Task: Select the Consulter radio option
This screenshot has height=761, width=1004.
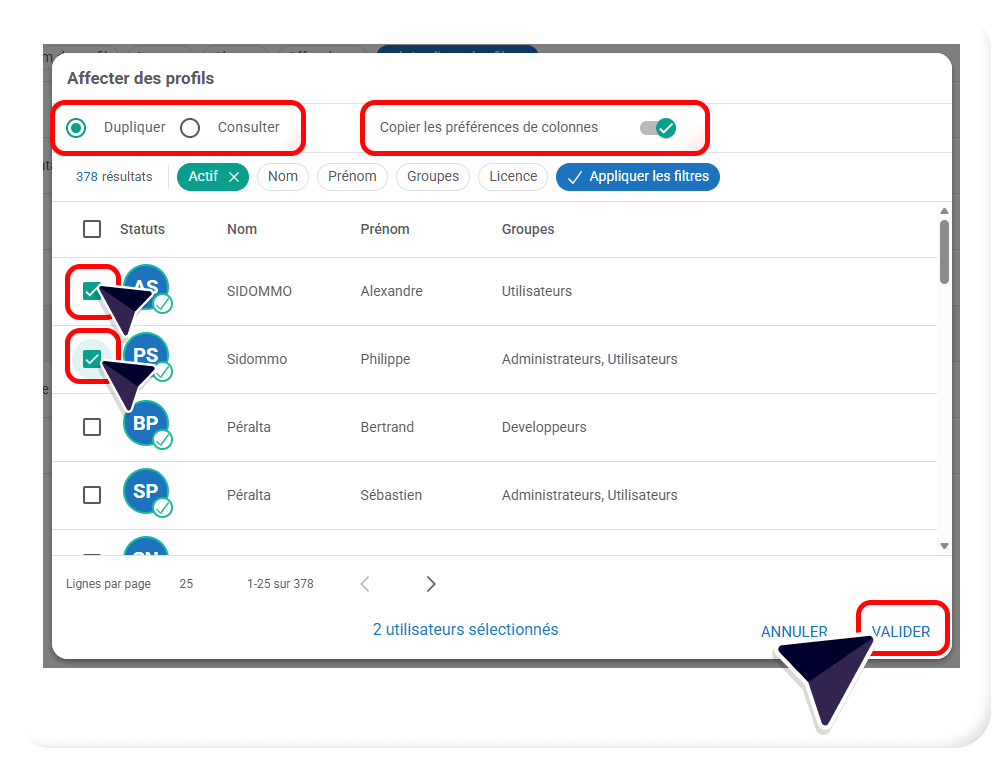Action: 190,128
